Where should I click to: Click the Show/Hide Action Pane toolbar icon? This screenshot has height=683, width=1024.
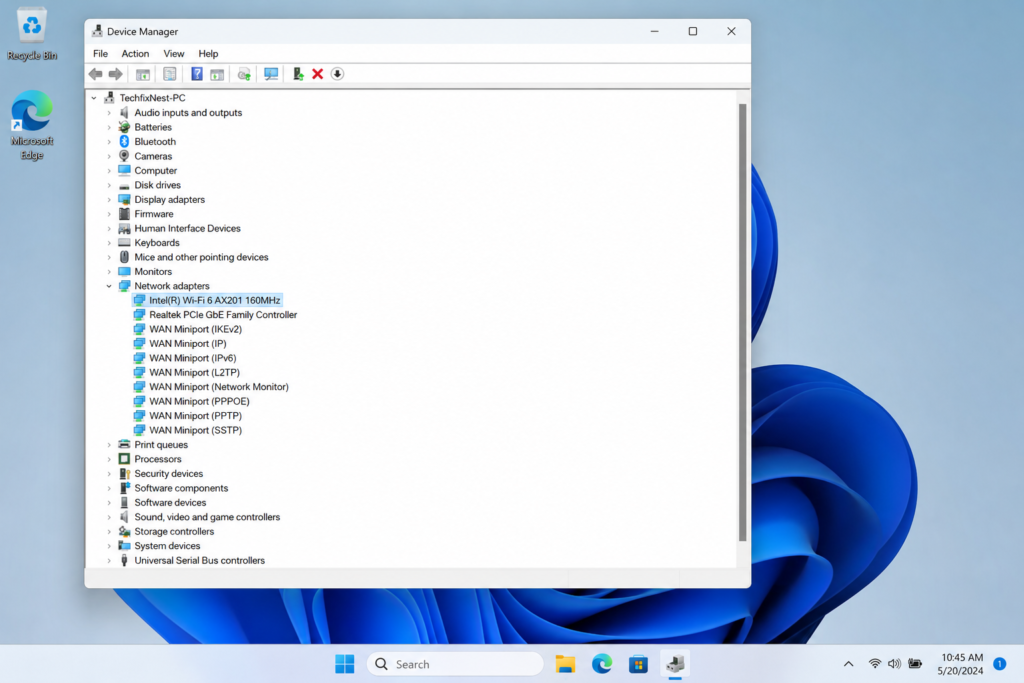217,74
